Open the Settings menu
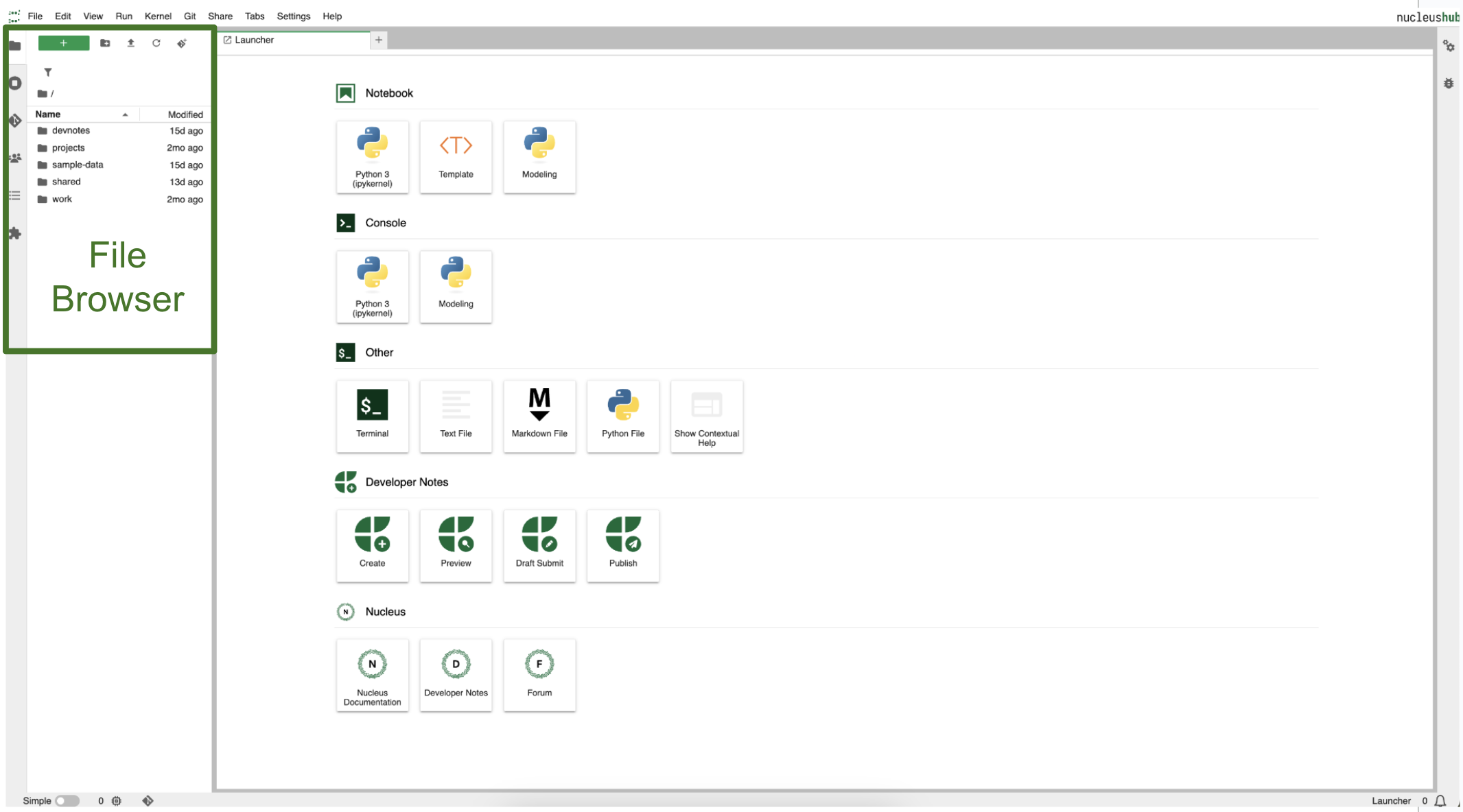Viewport: 1463px width, 812px height. [x=294, y=16]
